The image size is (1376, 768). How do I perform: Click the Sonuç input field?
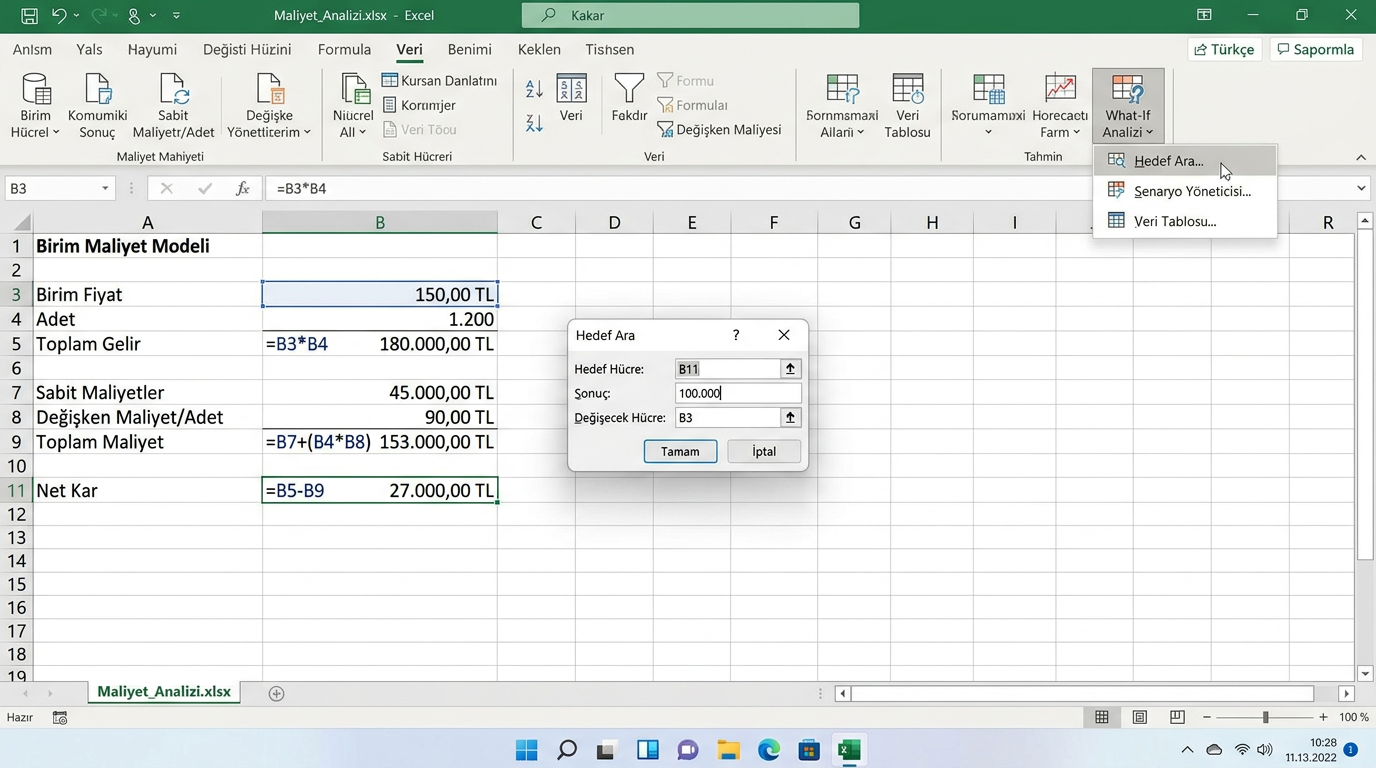[x=738, y=393]
